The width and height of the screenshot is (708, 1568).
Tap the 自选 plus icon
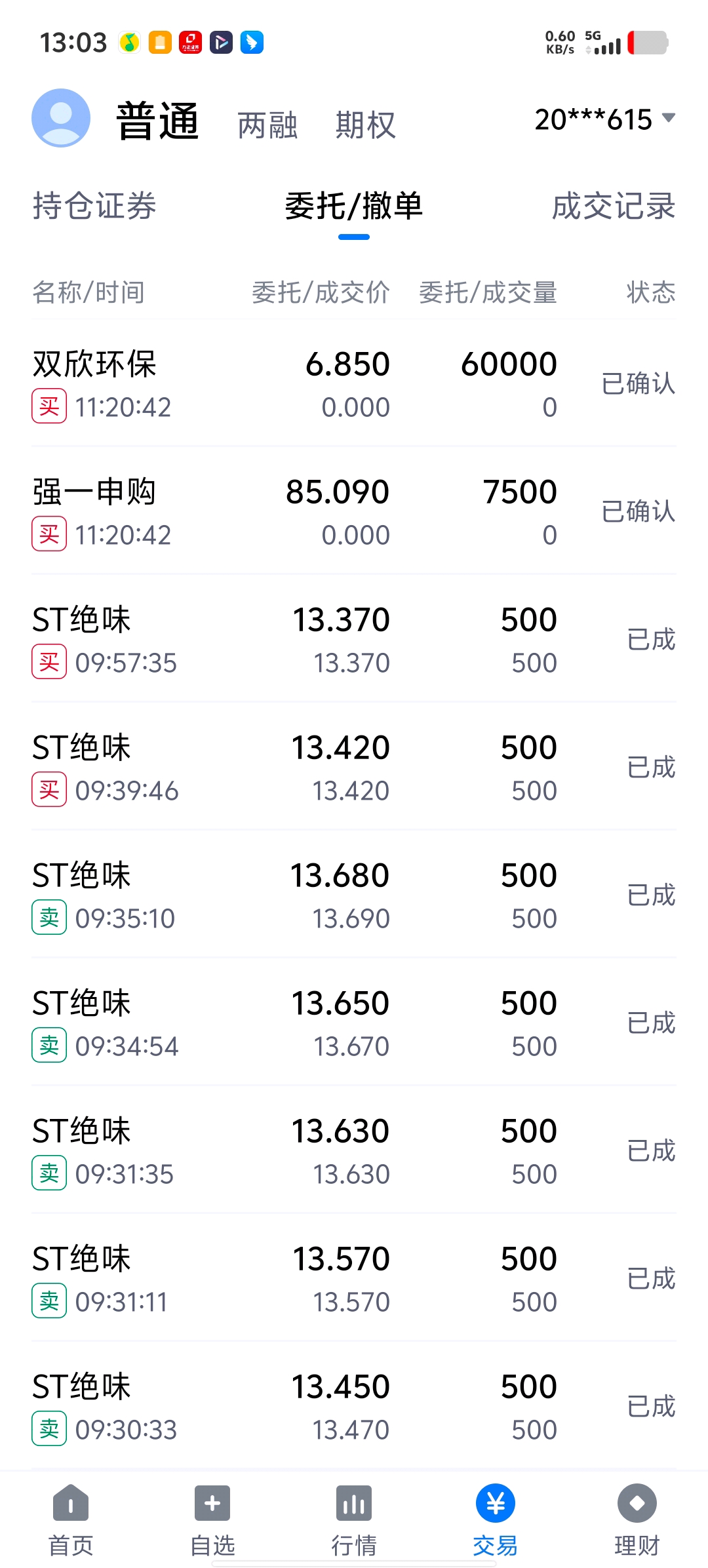pos(212,1502)
